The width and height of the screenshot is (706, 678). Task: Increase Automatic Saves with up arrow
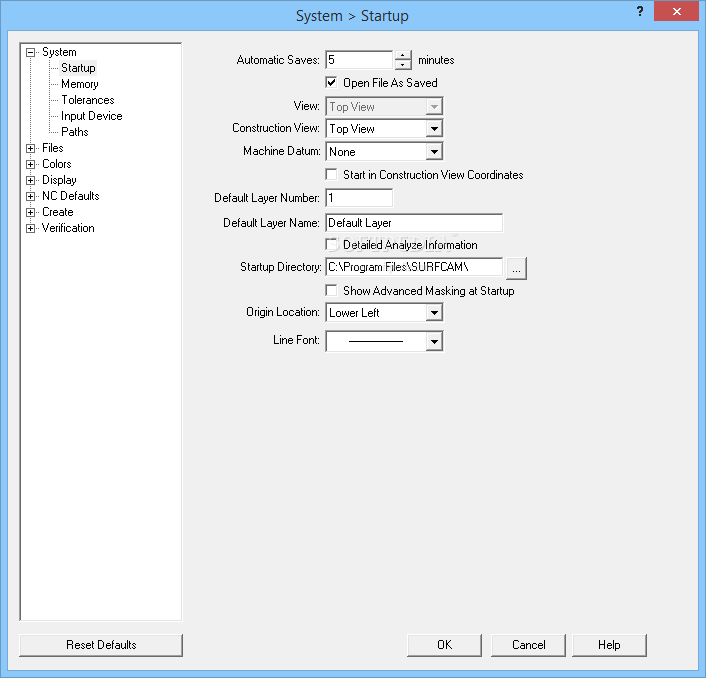pyautogui.click(x=403, y=55)
